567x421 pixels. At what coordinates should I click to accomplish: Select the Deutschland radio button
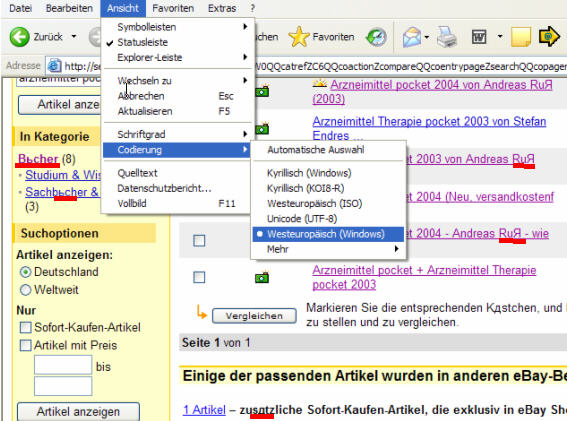click(25, 272)
